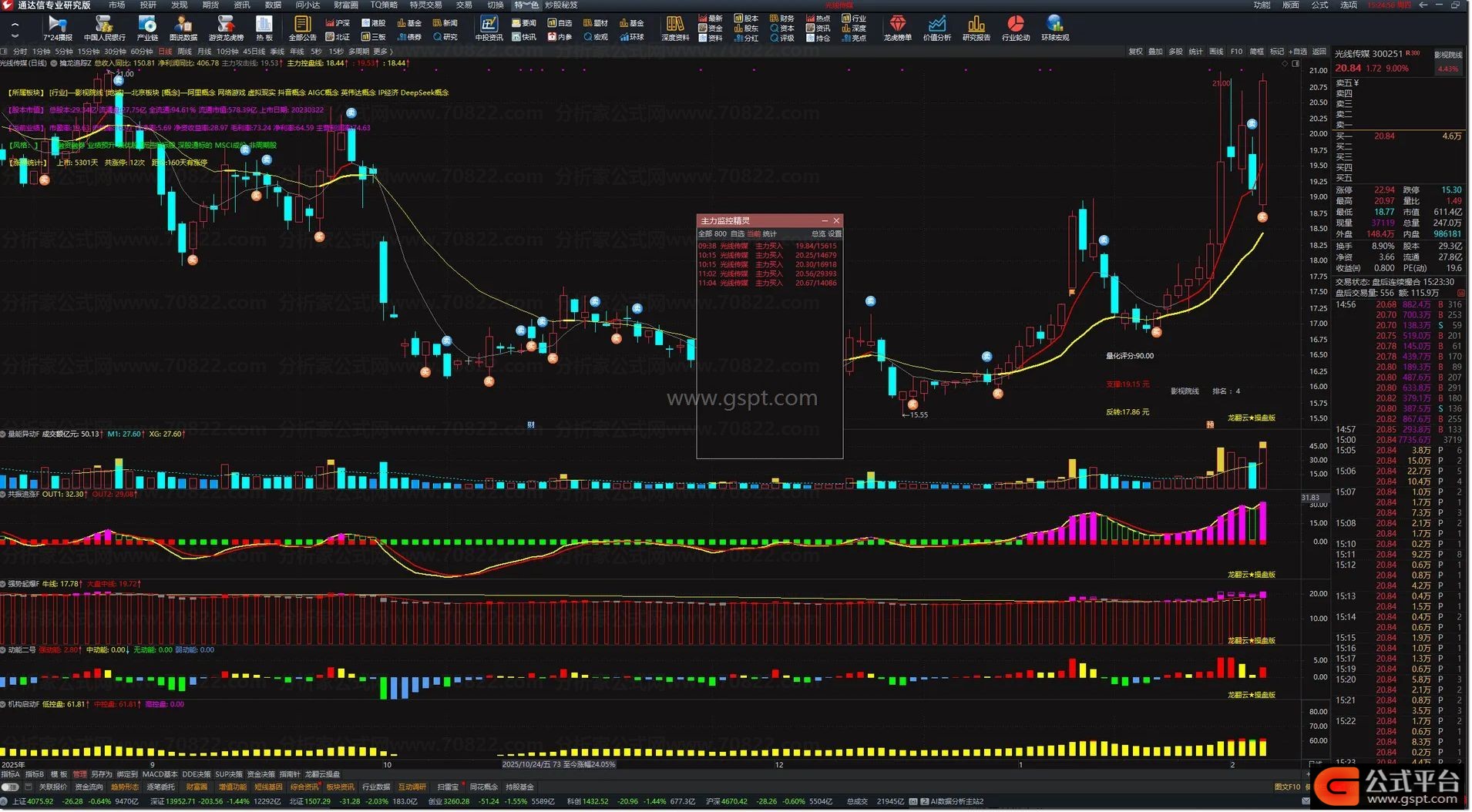Open the 产业链 industry chain icon

147,28
